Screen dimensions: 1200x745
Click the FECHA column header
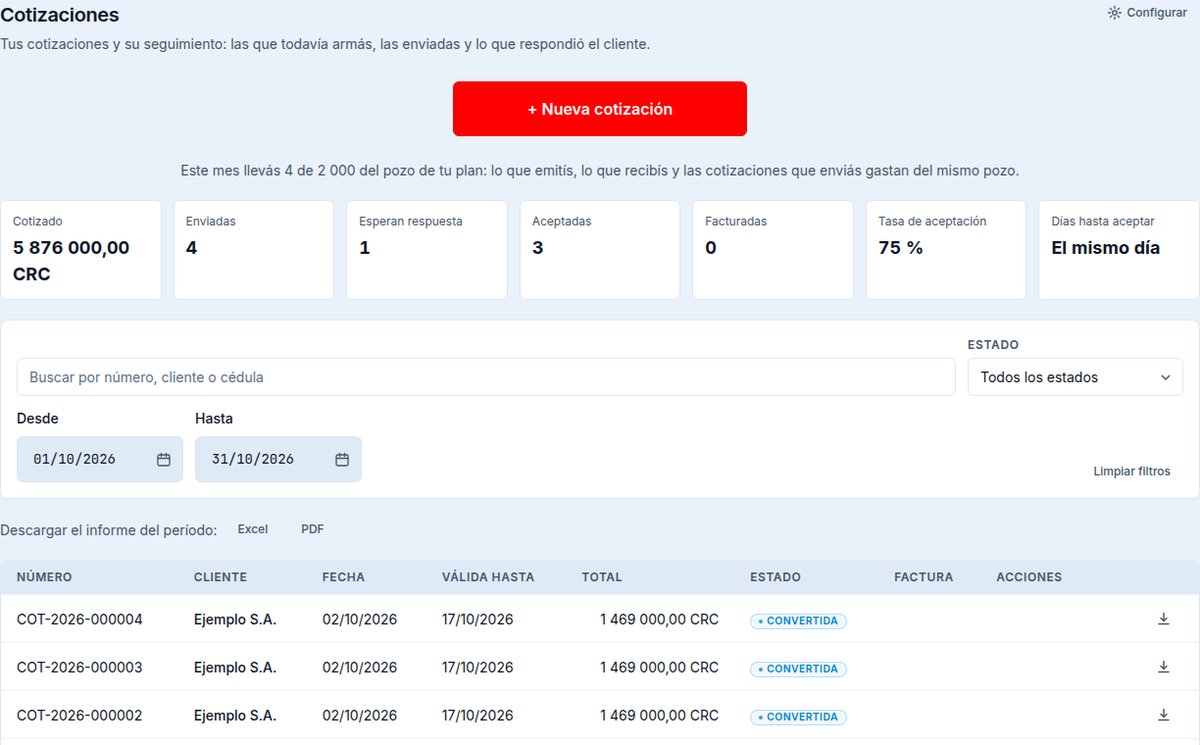pyautogui.click(x=343, y=577)
